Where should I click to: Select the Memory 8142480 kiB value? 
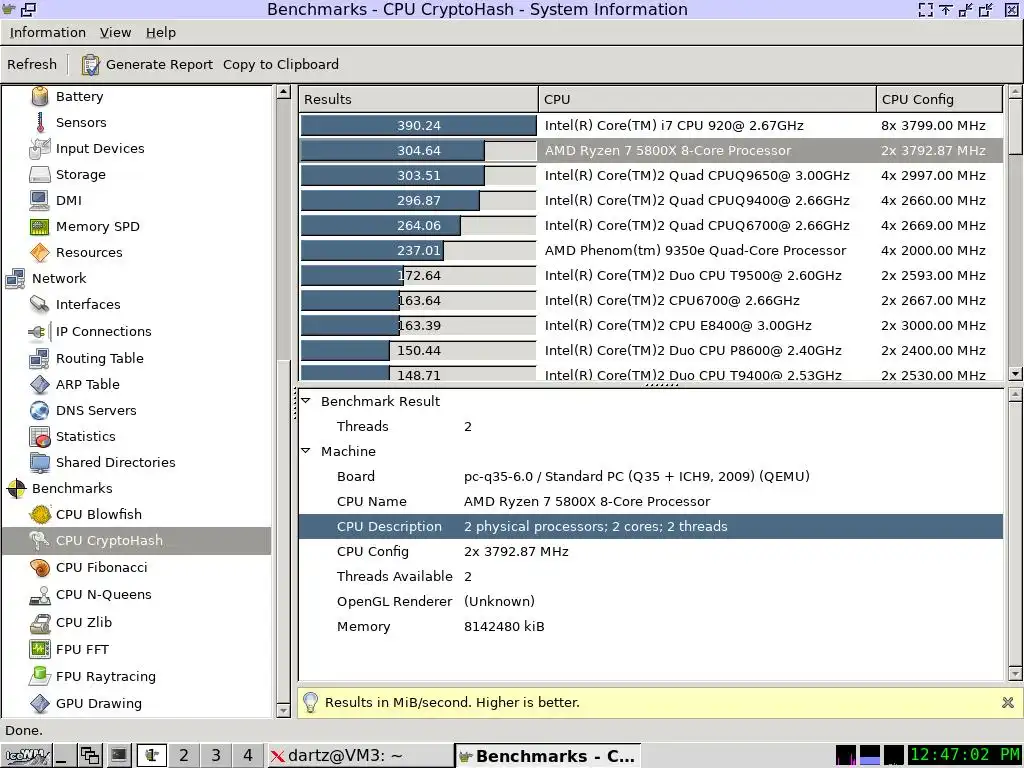[x=504, y=627]
